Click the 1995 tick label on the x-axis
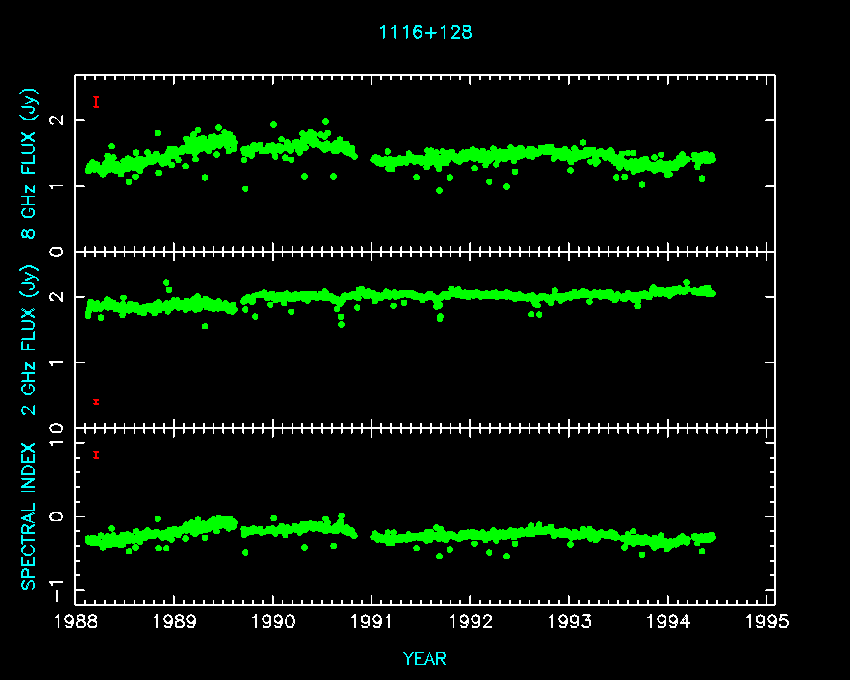Screen dimensions: 850x680 pos(768,622)
